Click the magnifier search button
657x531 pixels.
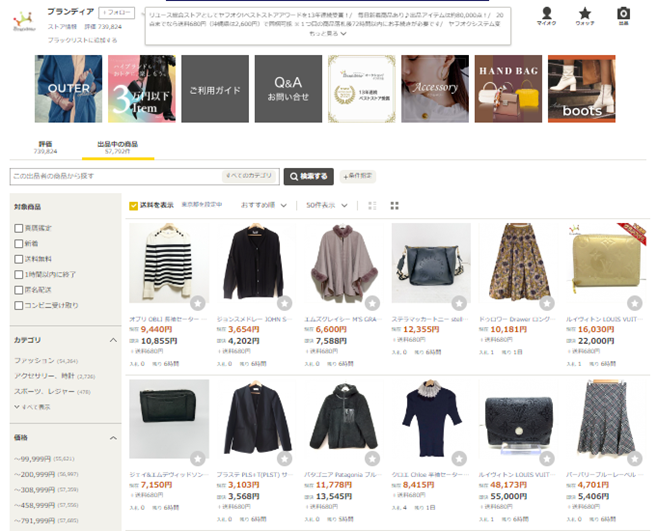(x=309, y=176)
